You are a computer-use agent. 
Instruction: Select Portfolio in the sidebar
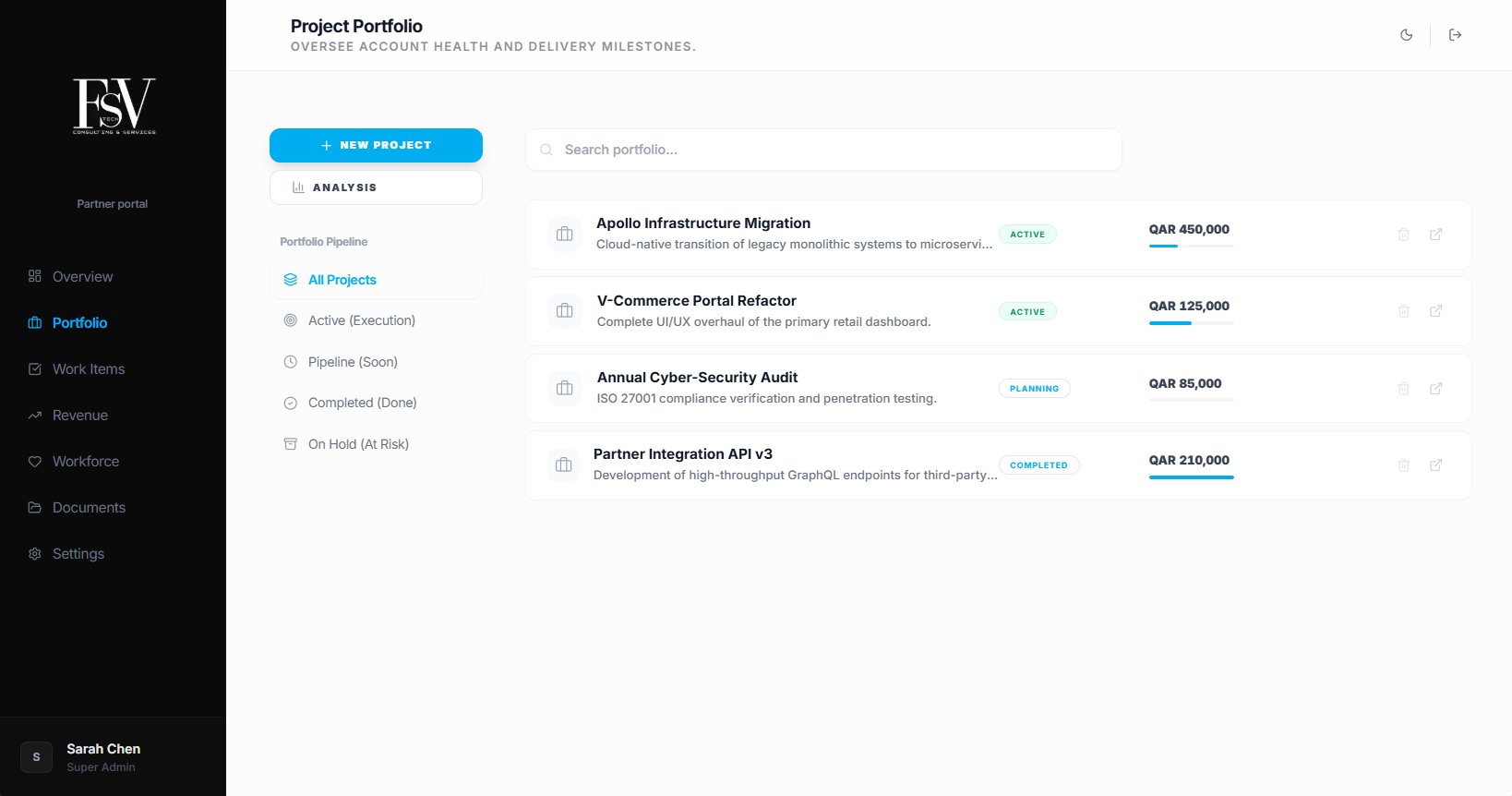79,322
